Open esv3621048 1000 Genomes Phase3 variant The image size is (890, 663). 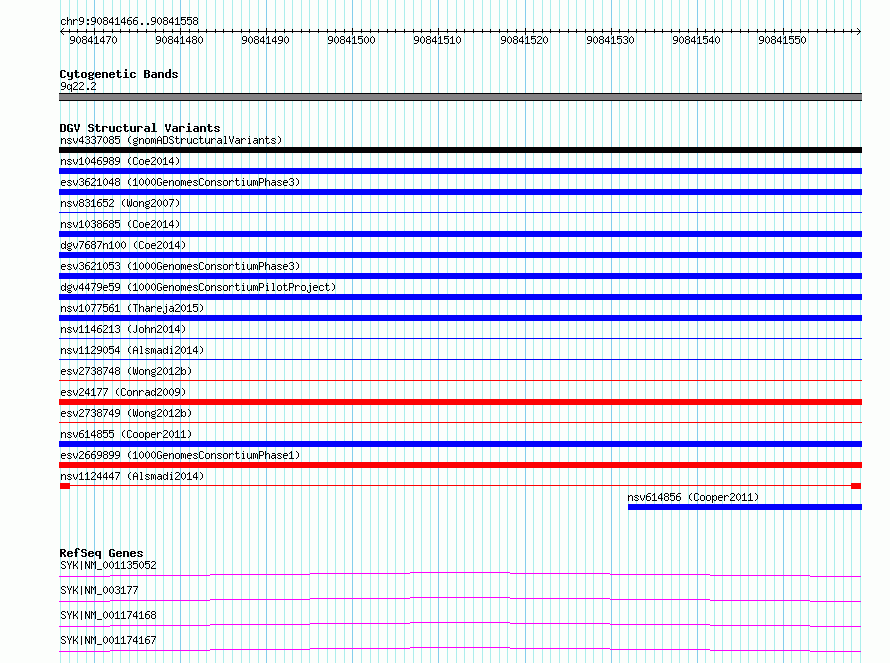(x=180, y=182)
